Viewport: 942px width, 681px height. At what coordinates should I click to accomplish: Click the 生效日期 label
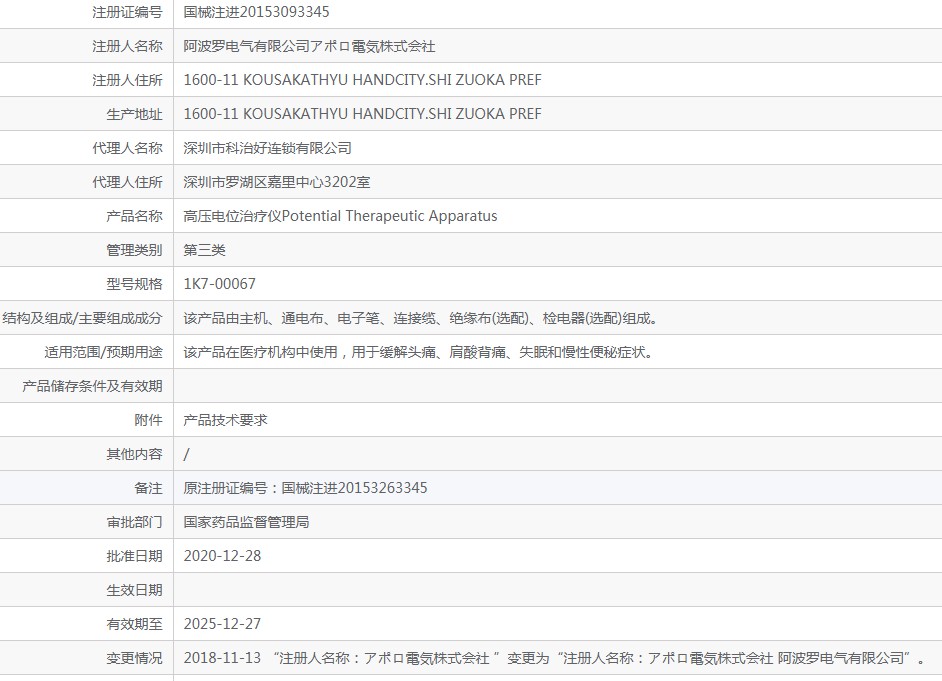coord(135,590)
